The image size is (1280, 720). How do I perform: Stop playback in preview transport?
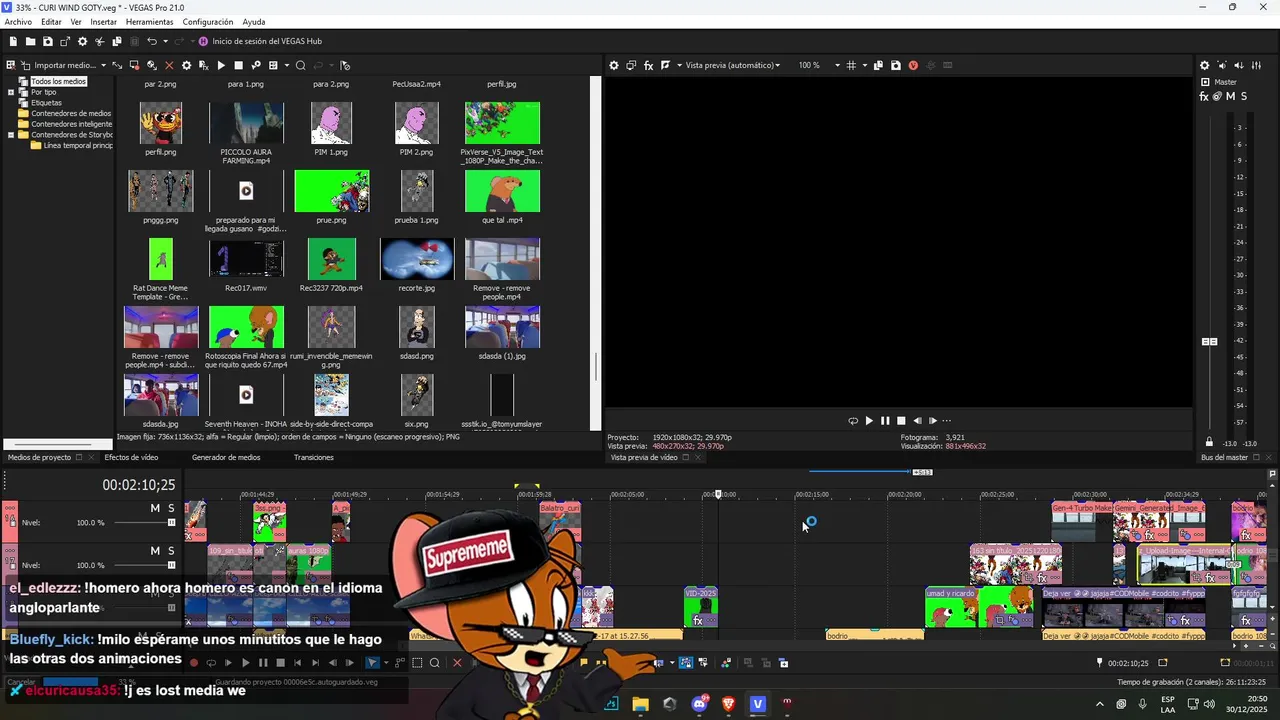(x=901, y=421)
